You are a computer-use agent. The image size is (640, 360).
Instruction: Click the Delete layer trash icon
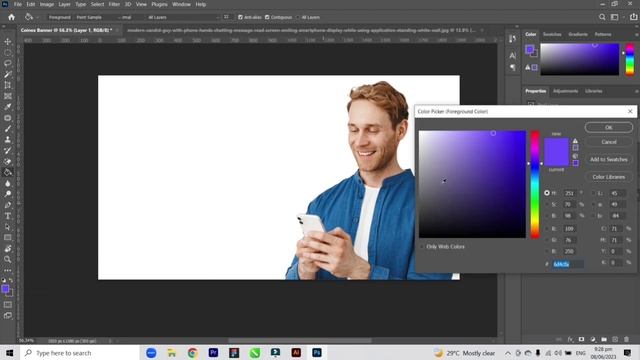(627, 339)
